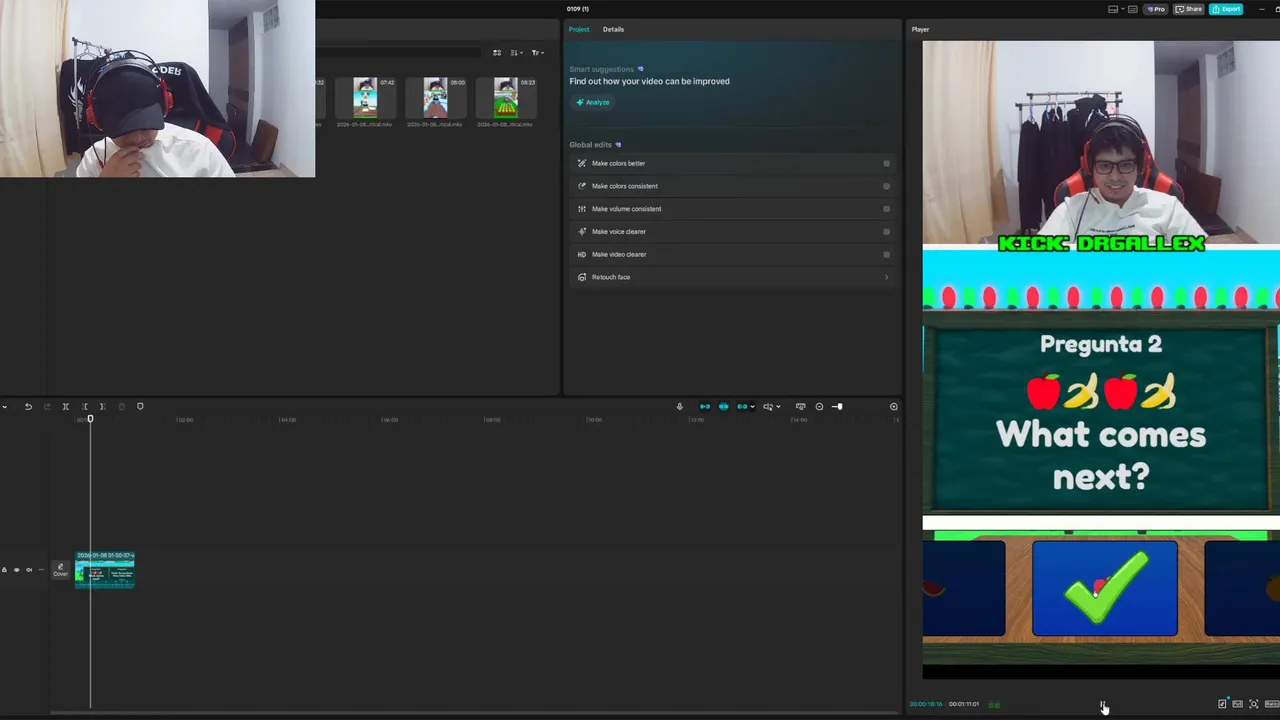Click the Undo arrow in timeline toolbar
The height and width of the screenshot is (720, 1280).
(x=28, y=406)
